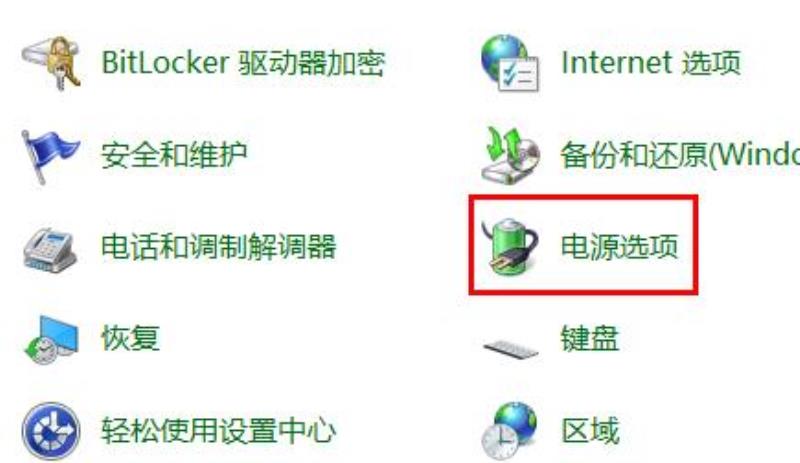Click the Internet Options globe checklist icon

pos(510,63)
